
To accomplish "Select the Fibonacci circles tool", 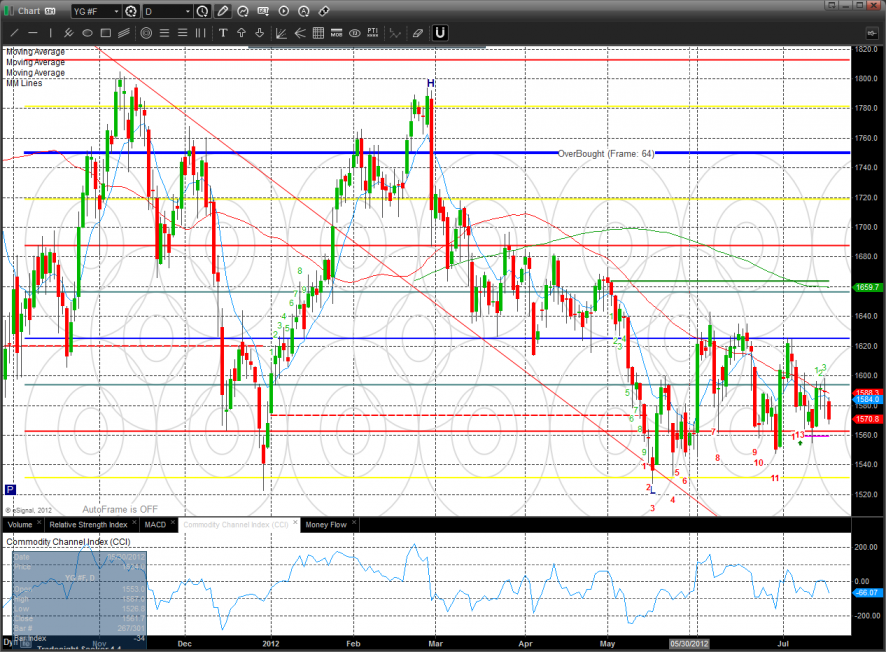I will pos(146,33).
